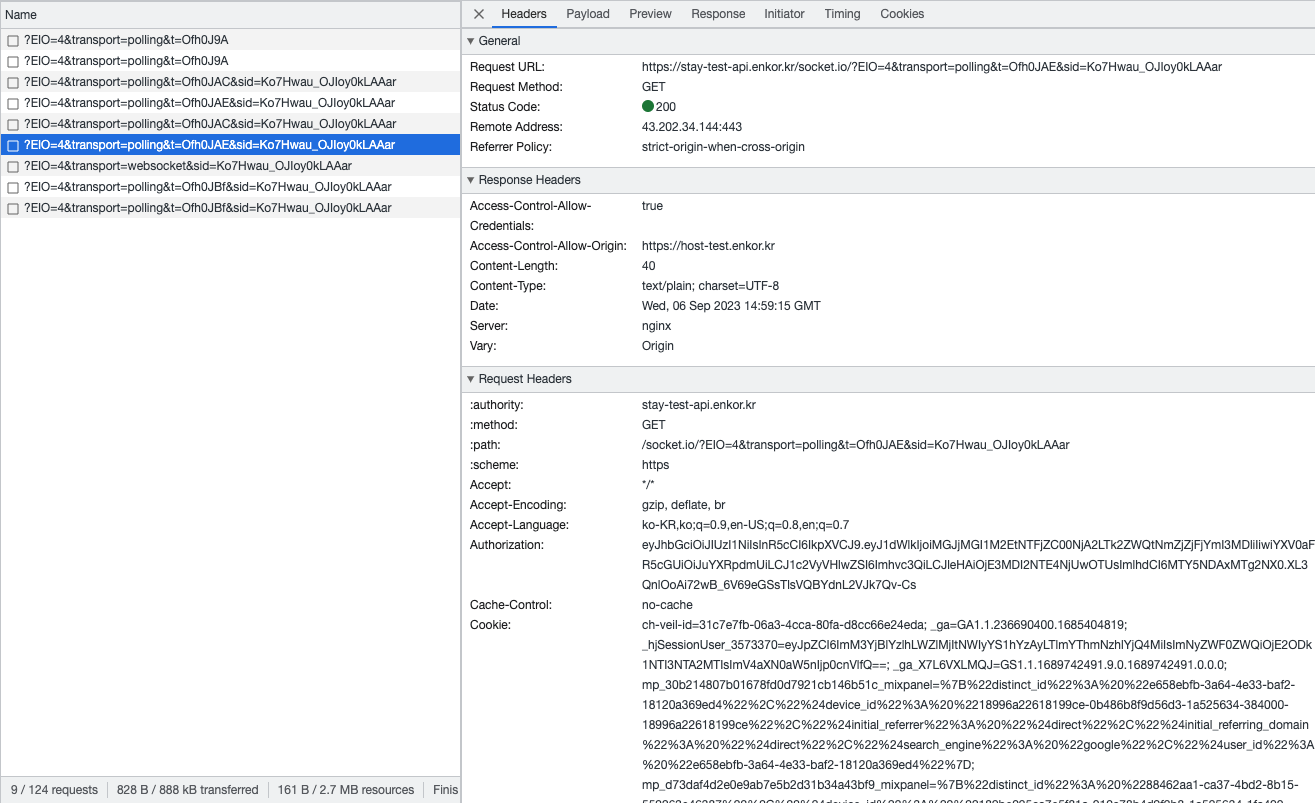Viewport: 1315px width, 803px height.
Task: Click the Content-Length value 40
Action: 649,266
